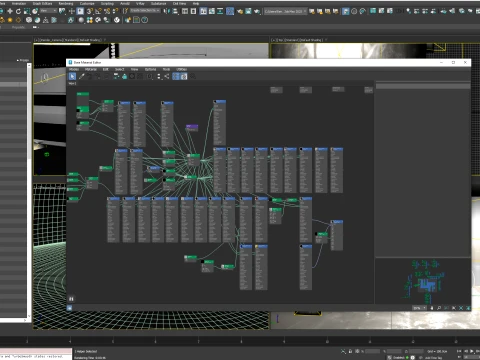480x360 pixels.
Task: Select the Rotate tool in main toolbar
Action: [x=18, y=11]
